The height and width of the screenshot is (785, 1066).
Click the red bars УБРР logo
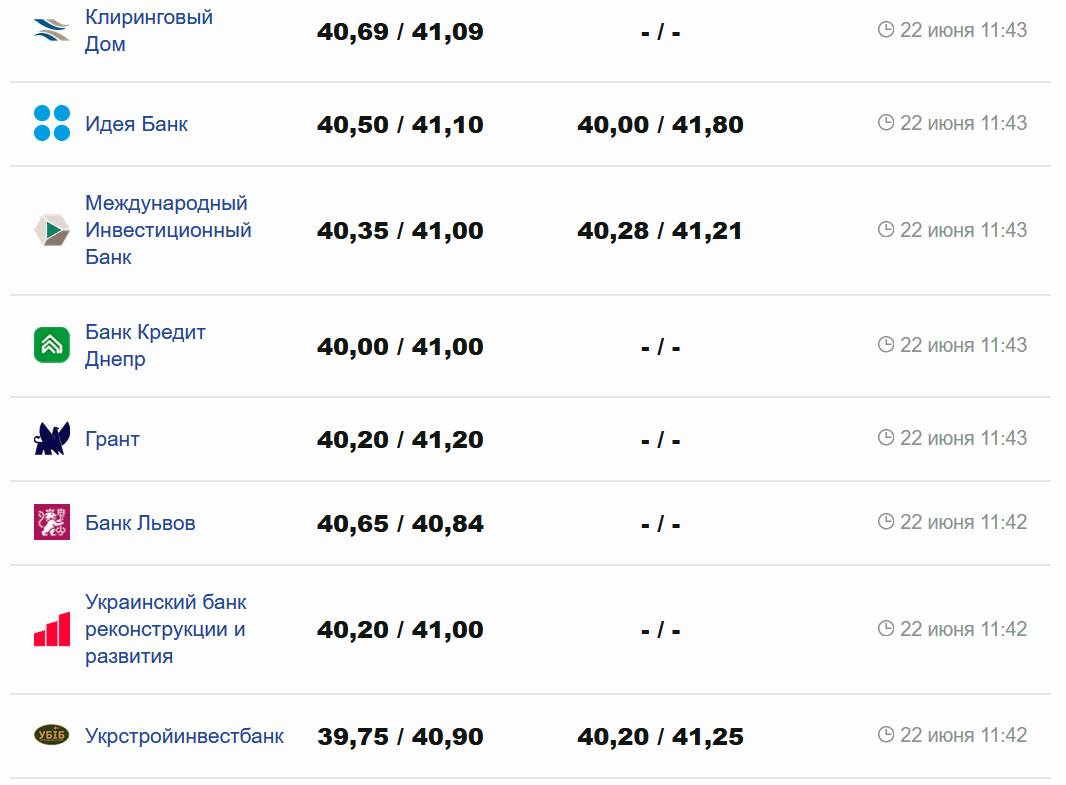coord(52,629)
